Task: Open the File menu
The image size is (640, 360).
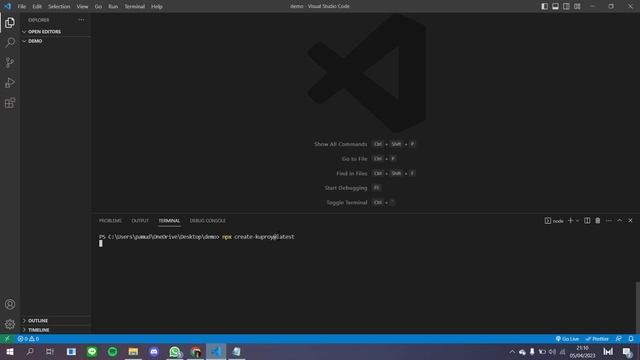Action: (22, 6)
